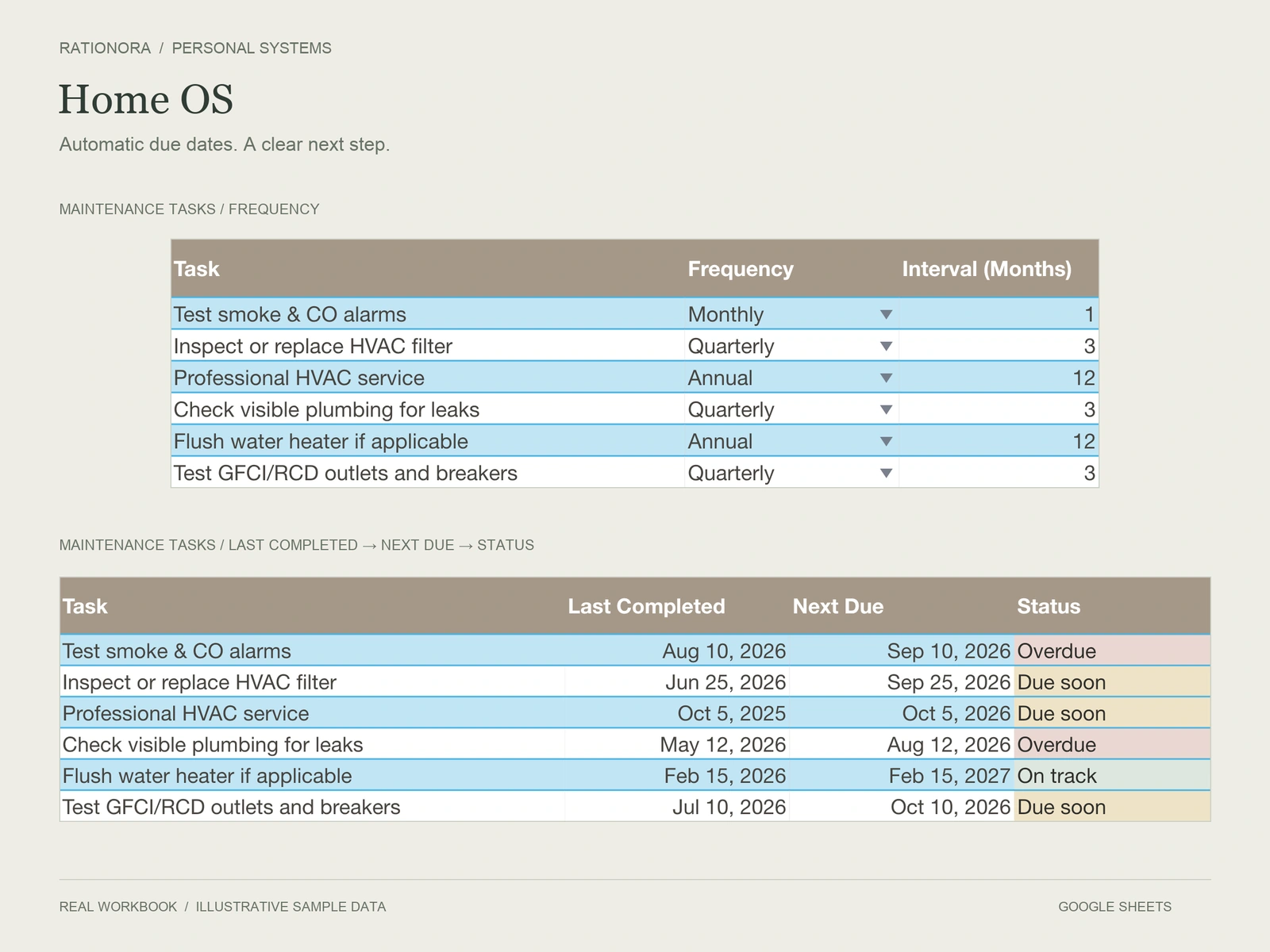
Task: Click last completed date 'Feb 15, 2026'
Action: tap(677, 776)
